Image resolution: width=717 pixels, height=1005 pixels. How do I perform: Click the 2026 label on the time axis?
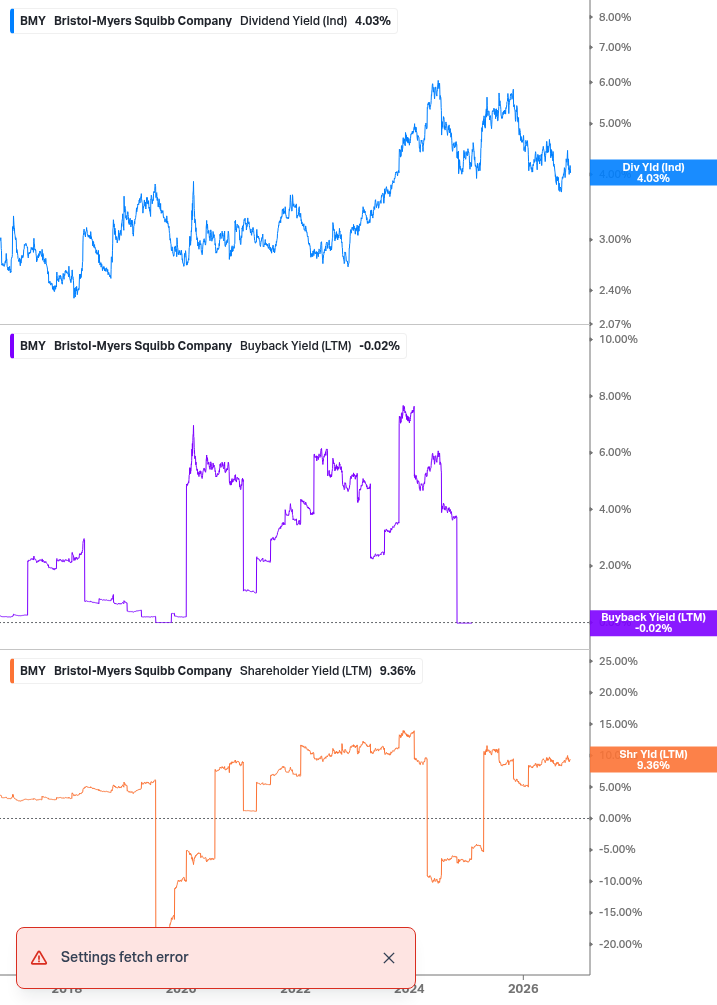point(523,989)
